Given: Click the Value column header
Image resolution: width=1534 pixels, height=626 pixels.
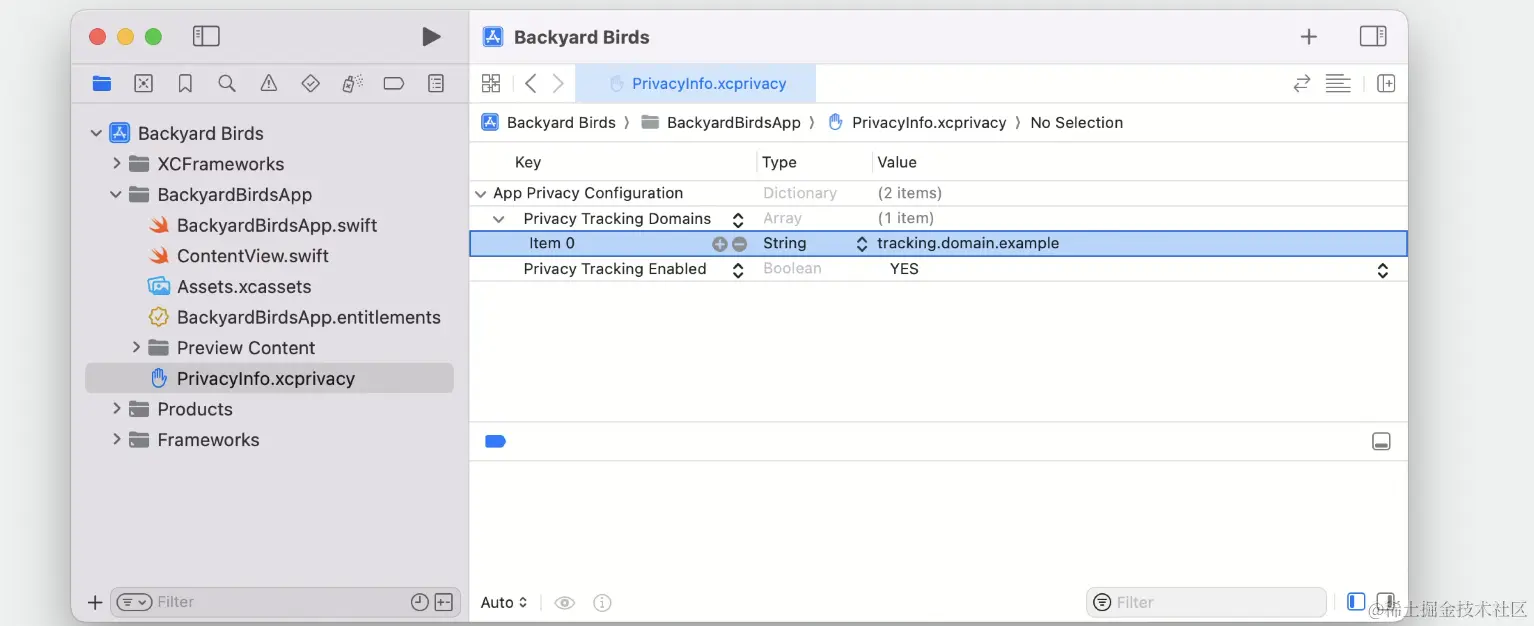Looking at the screenshot, I should [x=897, y=162].
